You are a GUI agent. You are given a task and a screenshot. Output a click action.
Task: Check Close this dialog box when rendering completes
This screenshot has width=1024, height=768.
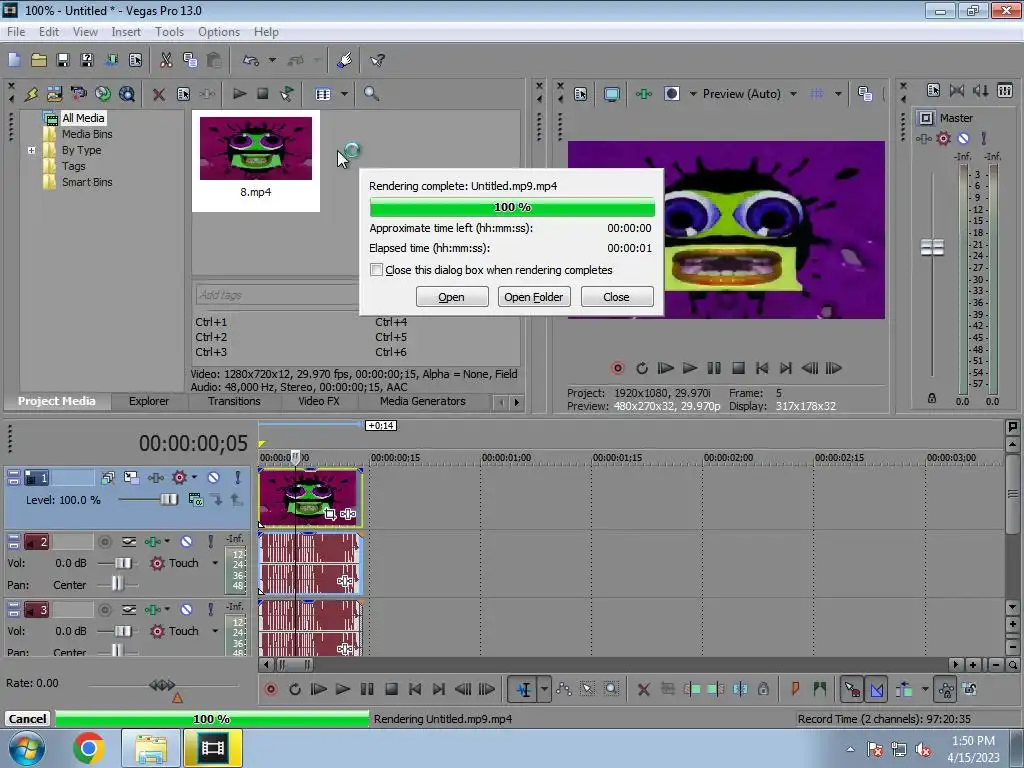[376, 270]
